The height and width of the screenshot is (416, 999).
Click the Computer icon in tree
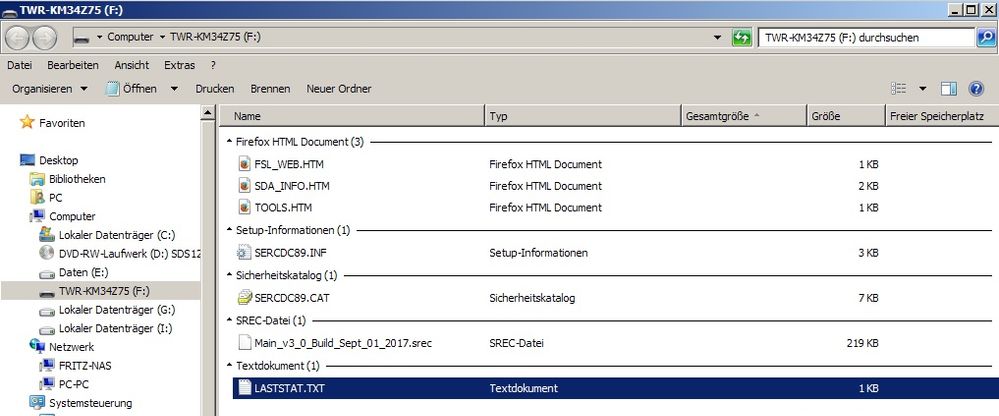pos(37,216)
